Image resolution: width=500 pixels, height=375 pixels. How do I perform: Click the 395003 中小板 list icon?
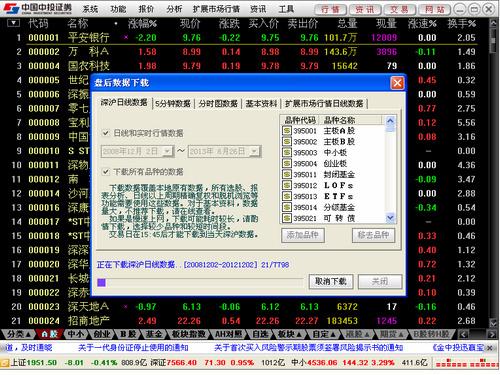(287, 152)
